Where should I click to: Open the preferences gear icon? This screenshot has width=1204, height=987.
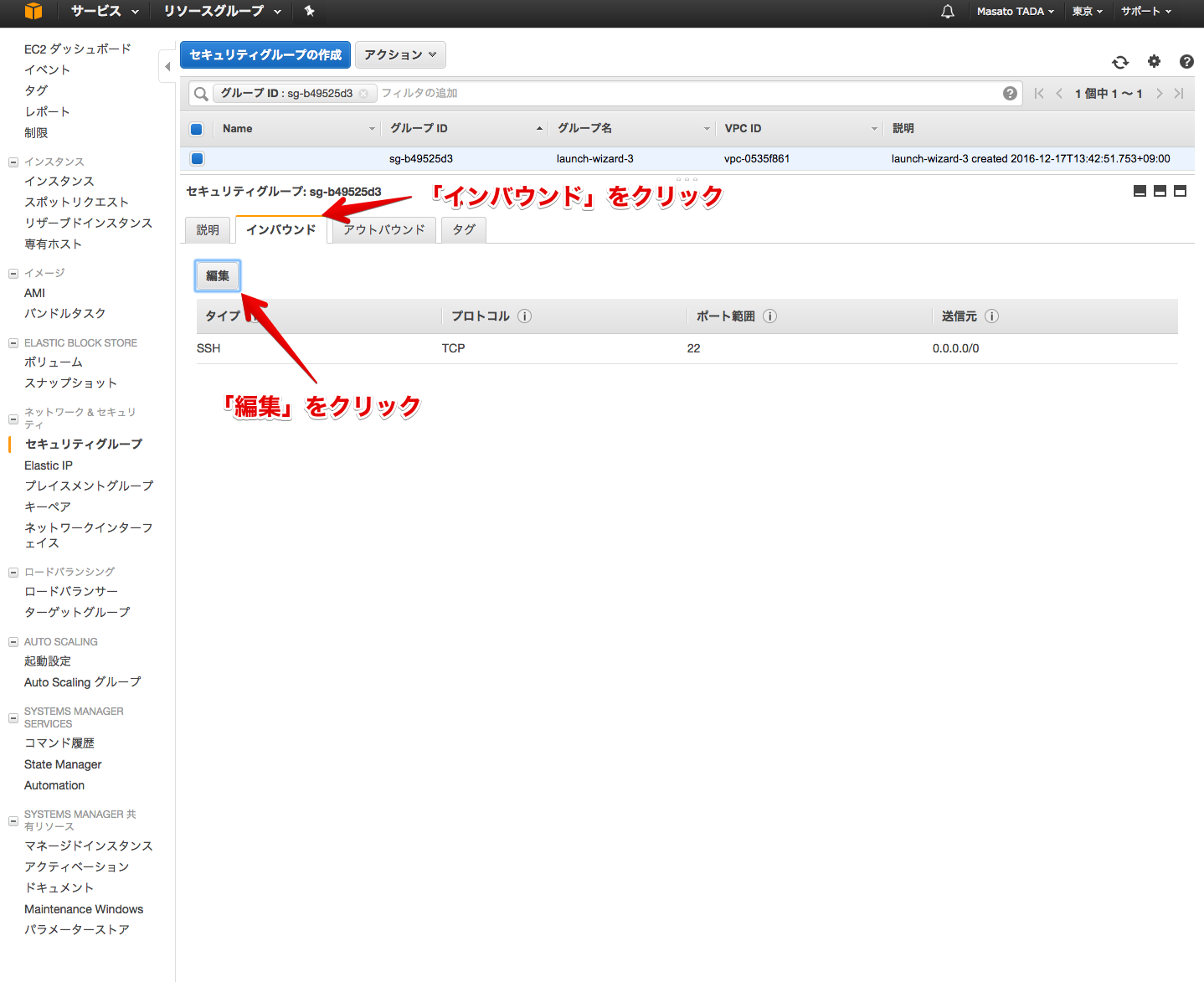pyautogui.click(x=1154, y=61)
